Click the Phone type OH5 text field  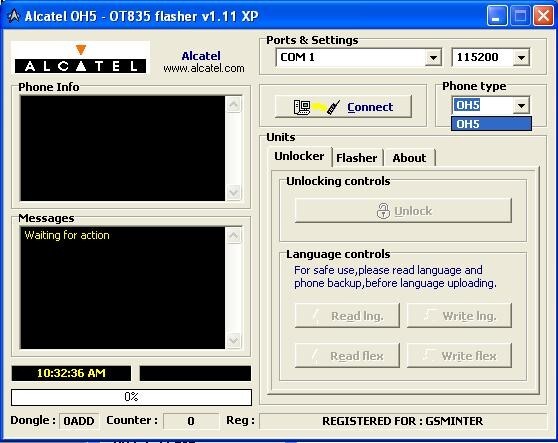pyautogui.click(x=482, y=105)
